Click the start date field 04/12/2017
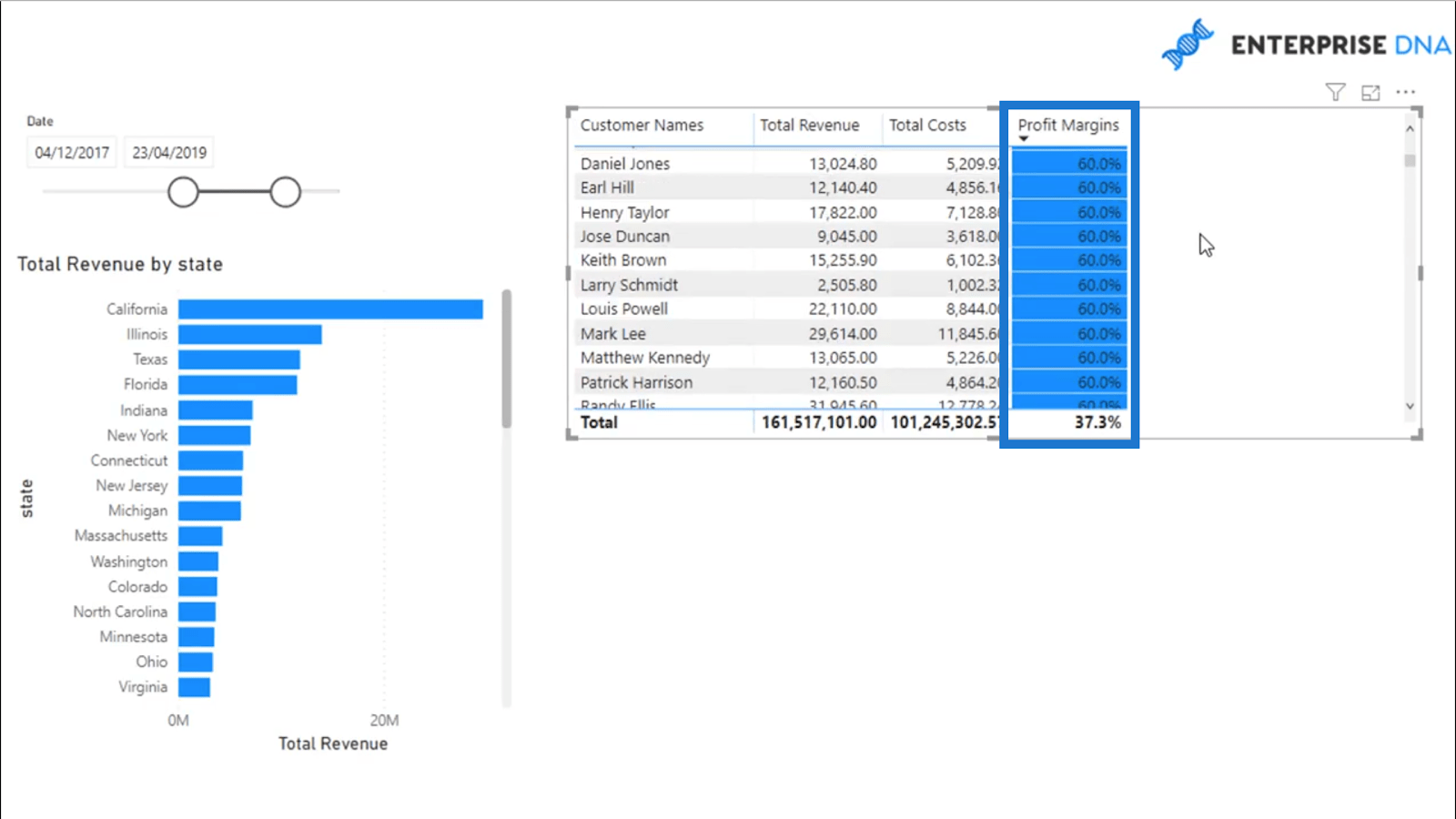Image resolution: width=1456 pixels, height=819 pixels. pos(72,153)
